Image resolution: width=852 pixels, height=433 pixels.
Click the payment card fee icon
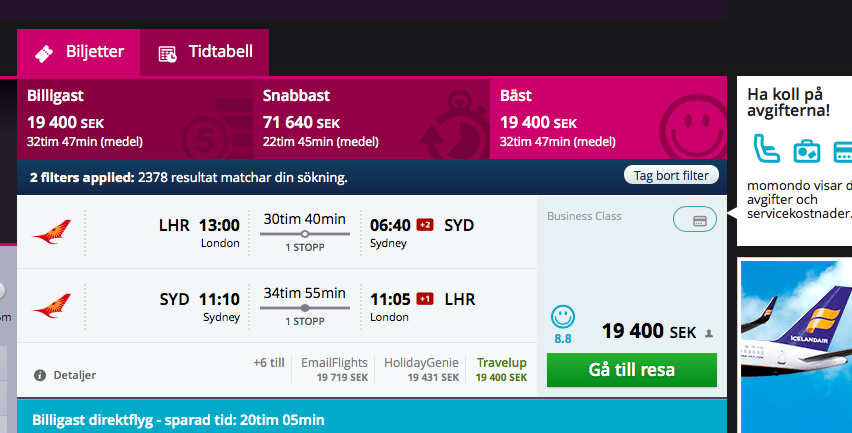(x=695, y=219)
